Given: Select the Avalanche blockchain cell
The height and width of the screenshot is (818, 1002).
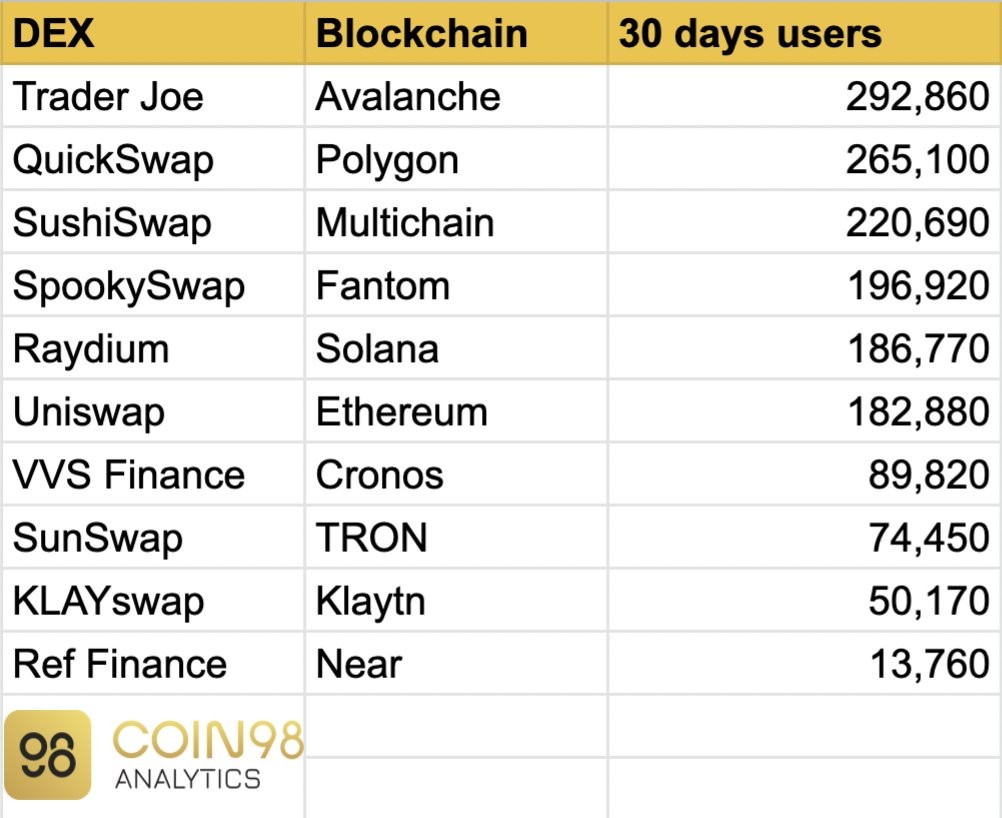Looking at the screenshot, I should pyautogui.click(x=456, y=96).
